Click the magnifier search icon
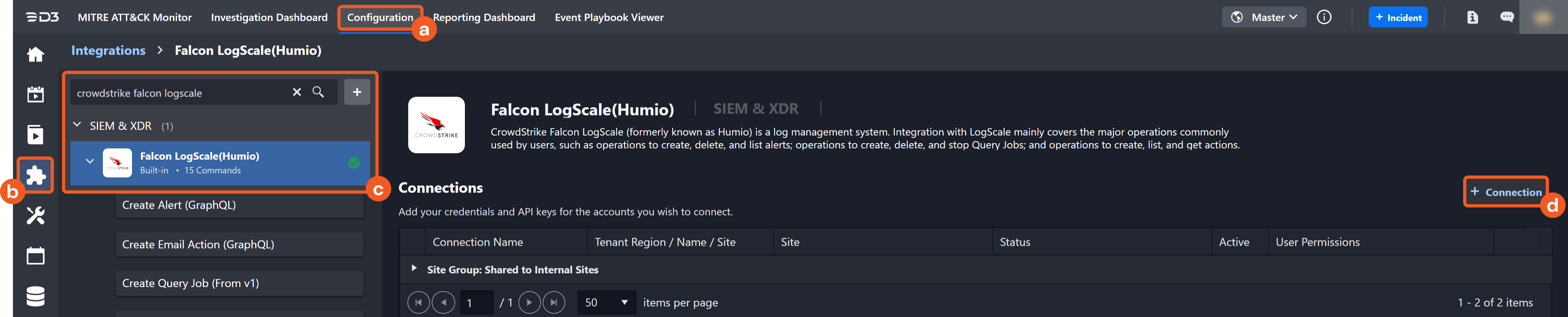 coord(318,92)
